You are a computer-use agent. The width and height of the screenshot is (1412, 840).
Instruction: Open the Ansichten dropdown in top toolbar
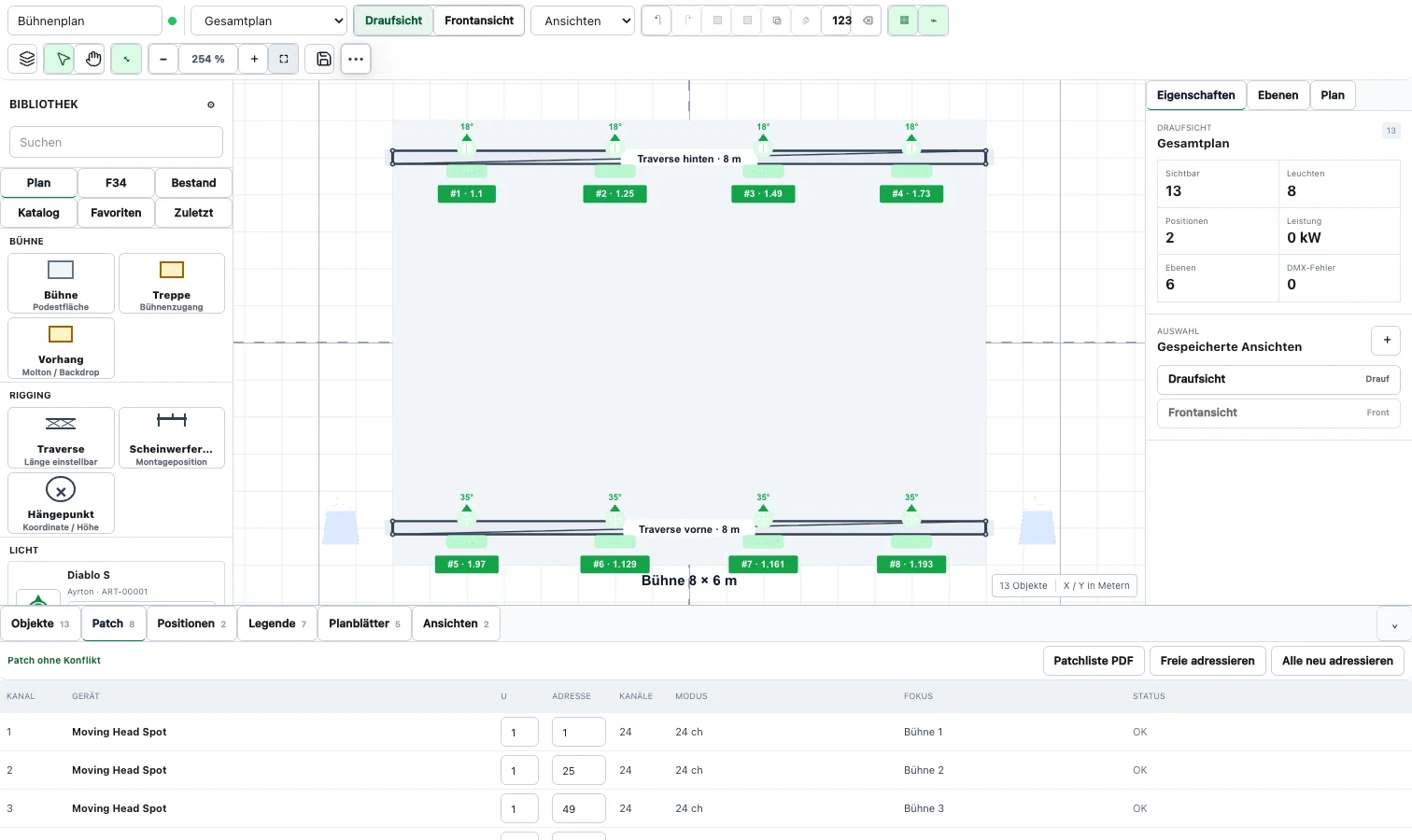click(583, 21)
